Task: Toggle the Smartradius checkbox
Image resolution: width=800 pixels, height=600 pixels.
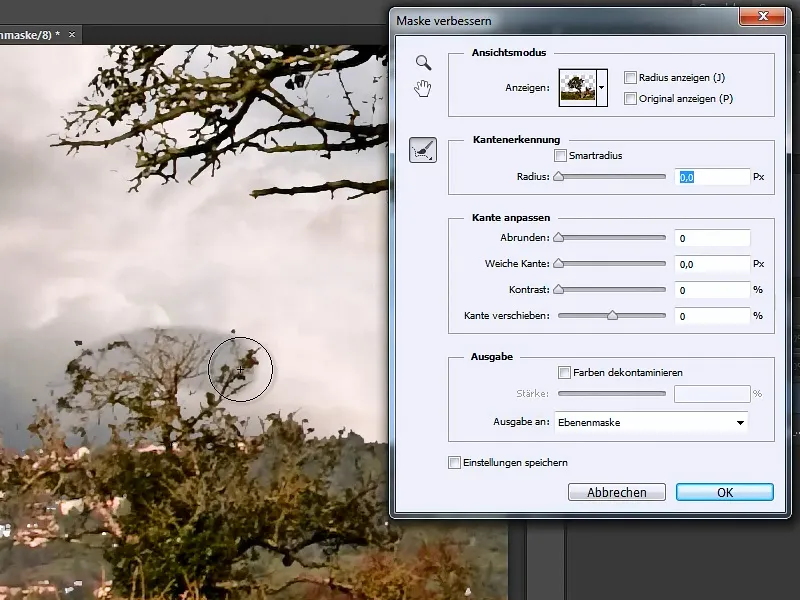Action: (x=560, y=155)
